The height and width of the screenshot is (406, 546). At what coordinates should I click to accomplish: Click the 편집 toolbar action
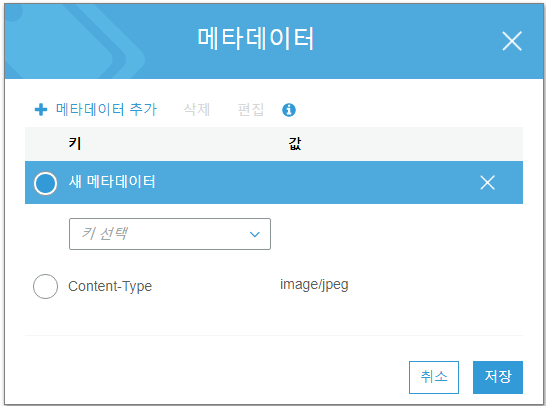pyautogui.click(x=251, y=109)
